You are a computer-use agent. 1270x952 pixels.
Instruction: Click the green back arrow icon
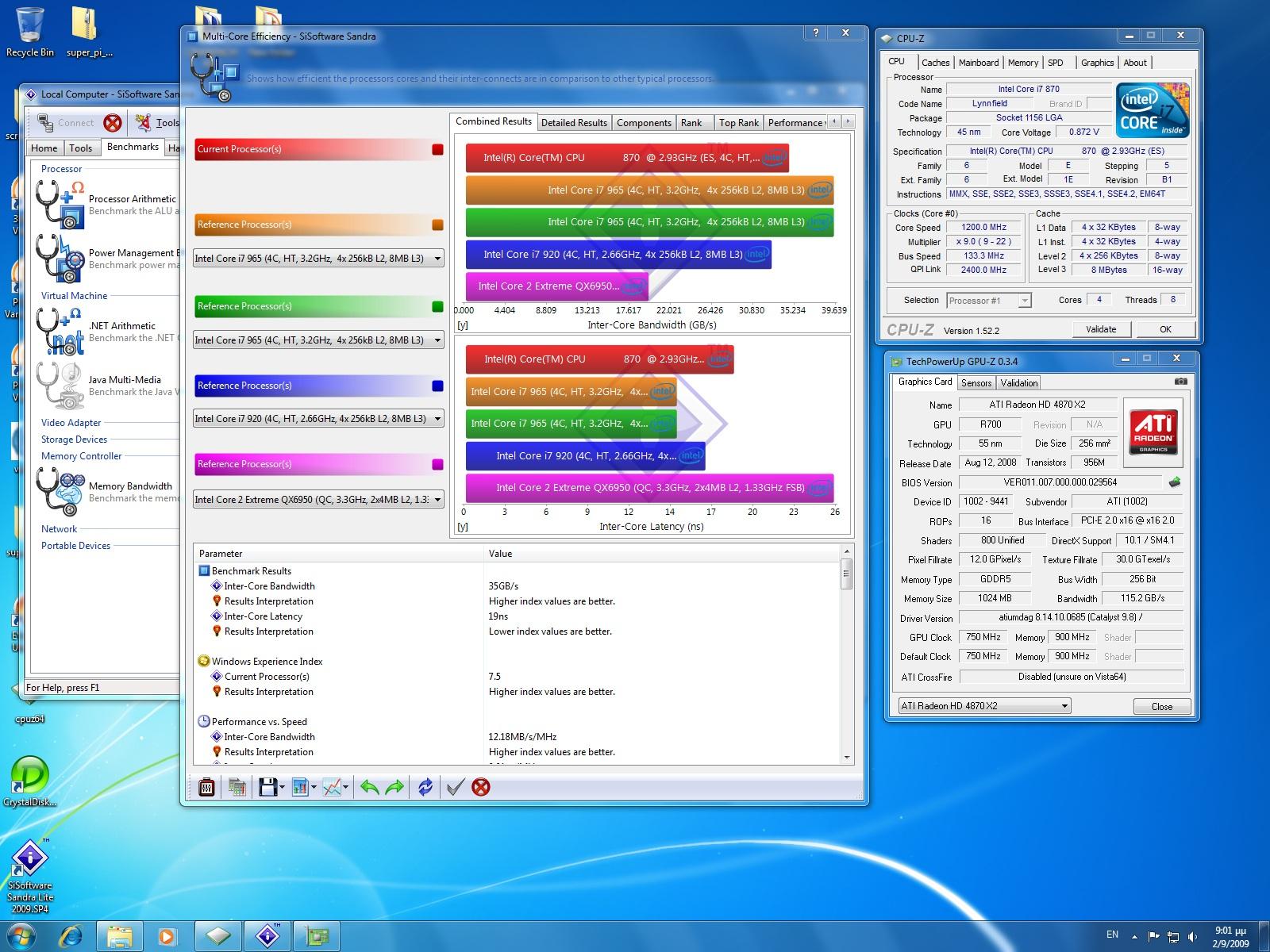(x=369, y=787)
